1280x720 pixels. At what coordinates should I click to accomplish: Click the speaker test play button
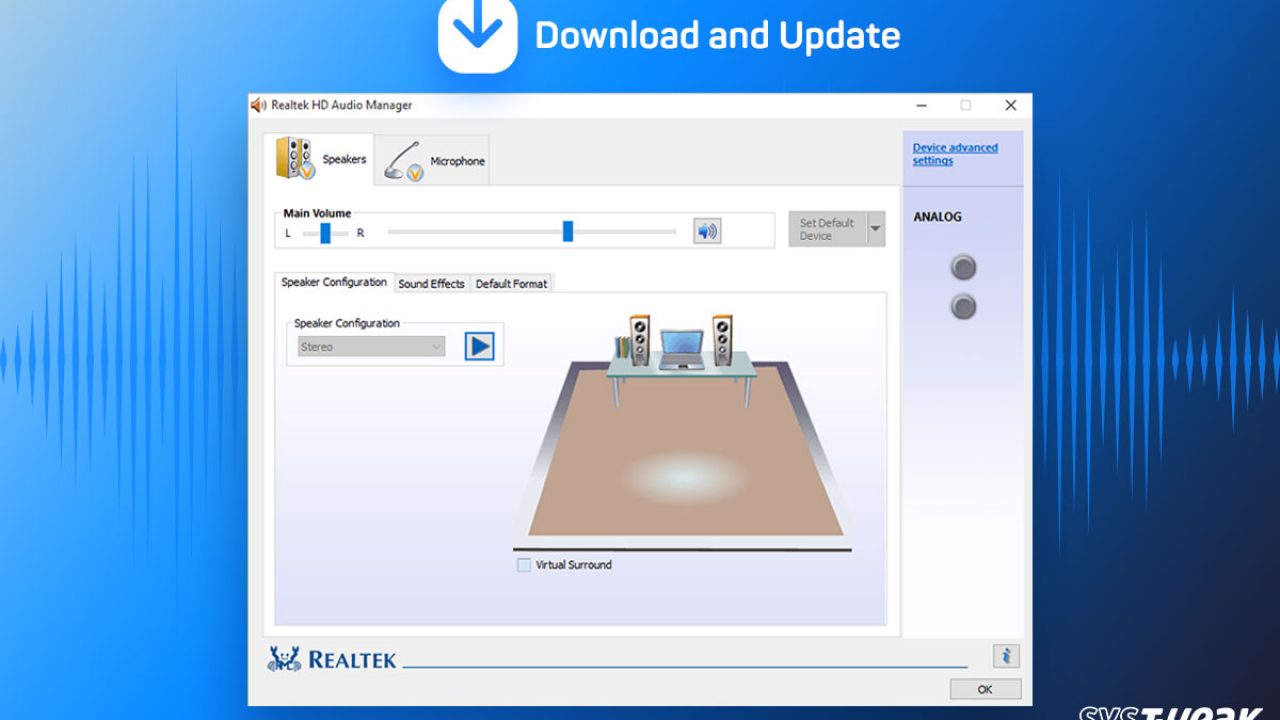(x=480, y=346)
